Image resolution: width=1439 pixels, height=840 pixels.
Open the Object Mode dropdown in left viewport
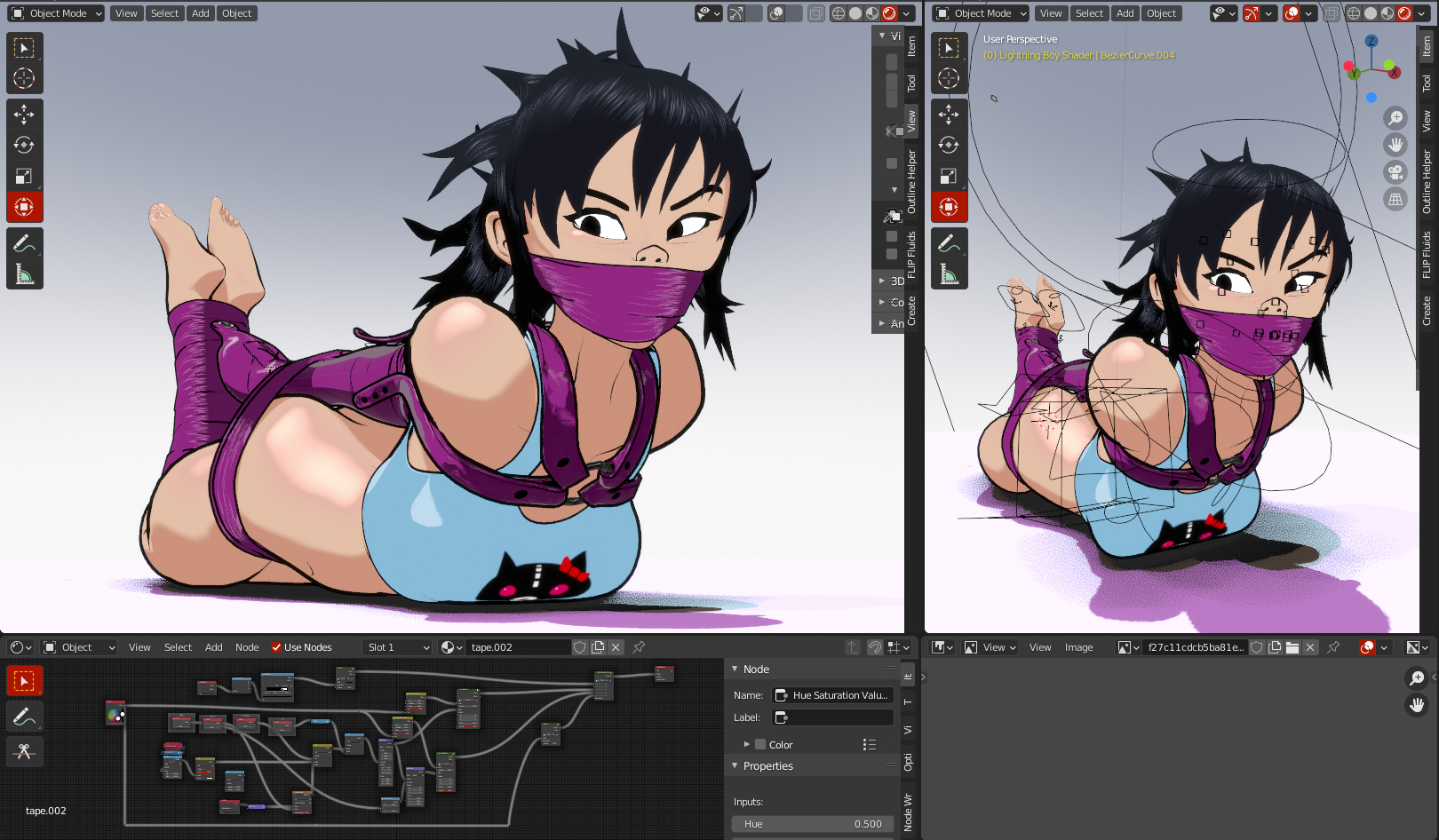(x=57, y=13)
